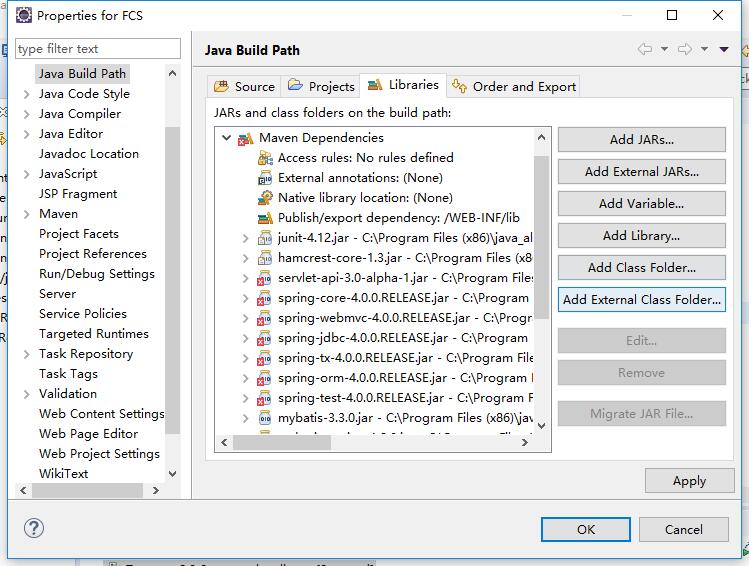Screen dimensions: 749x566
Task: Select Server in the category tree
Action: point(57,294)
